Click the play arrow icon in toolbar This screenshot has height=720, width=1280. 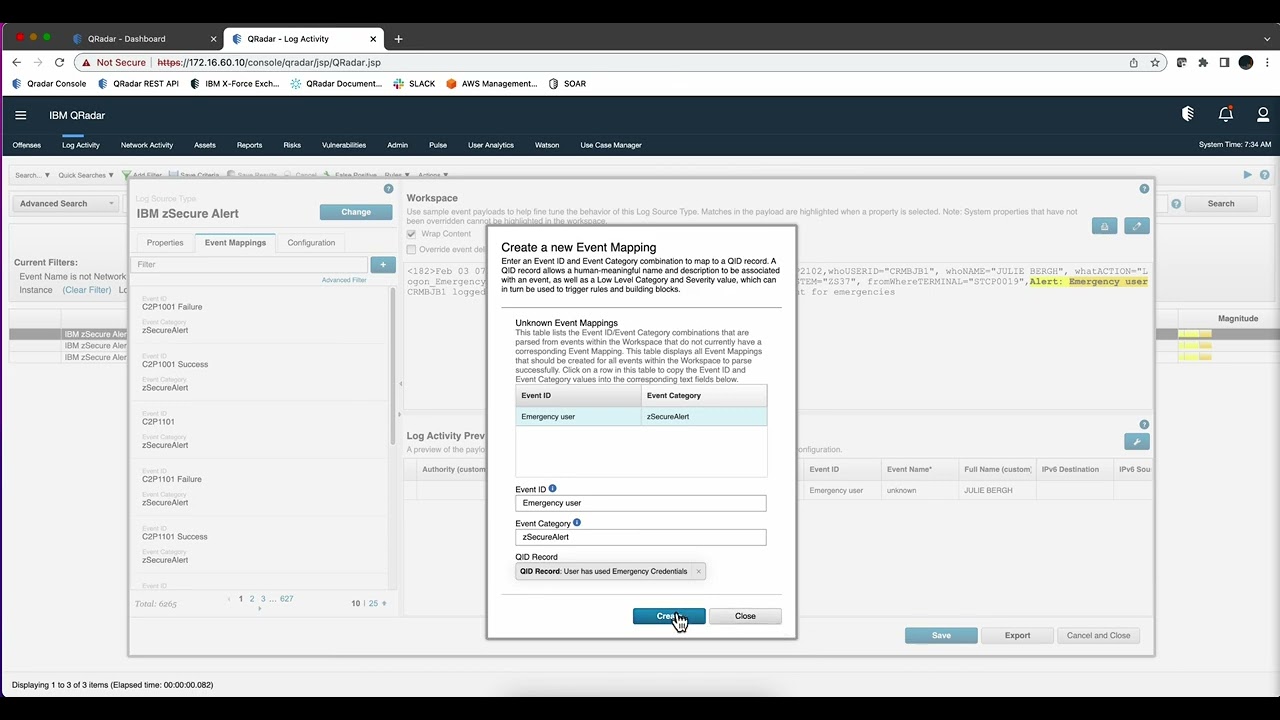click(1248, 175)
